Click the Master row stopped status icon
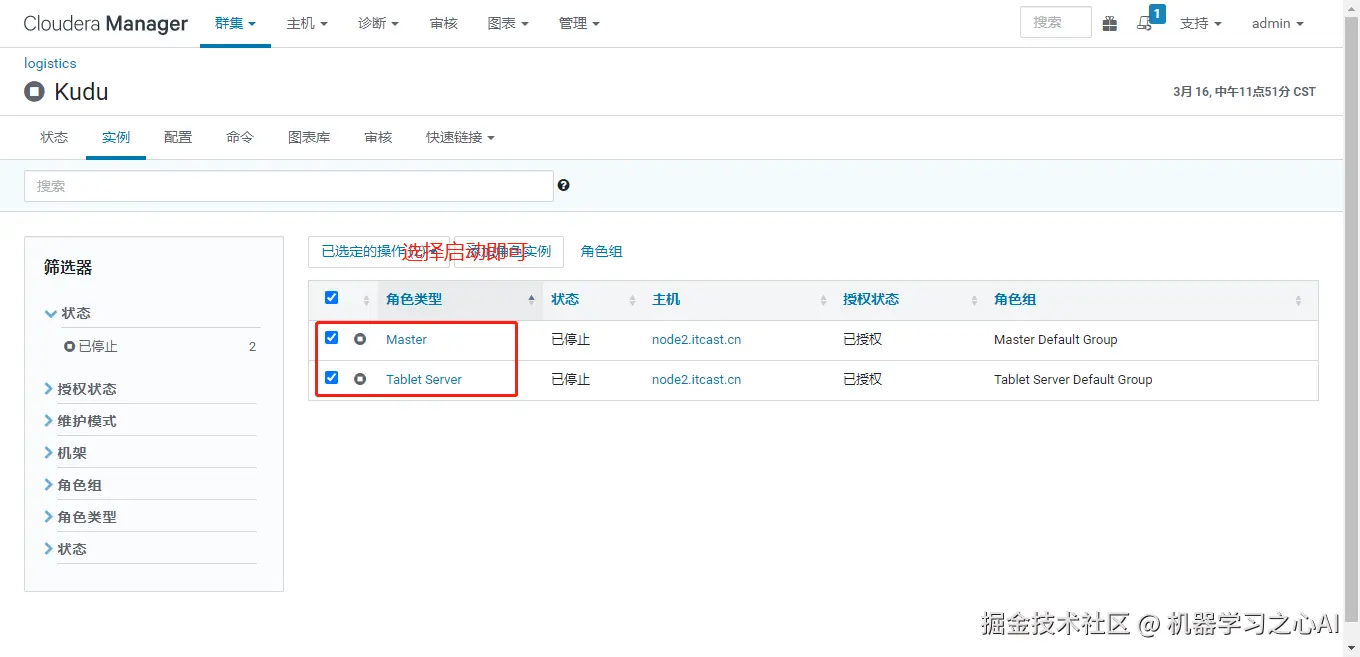This screenshot has height=657, width=1360. click(x=360, y=339)
